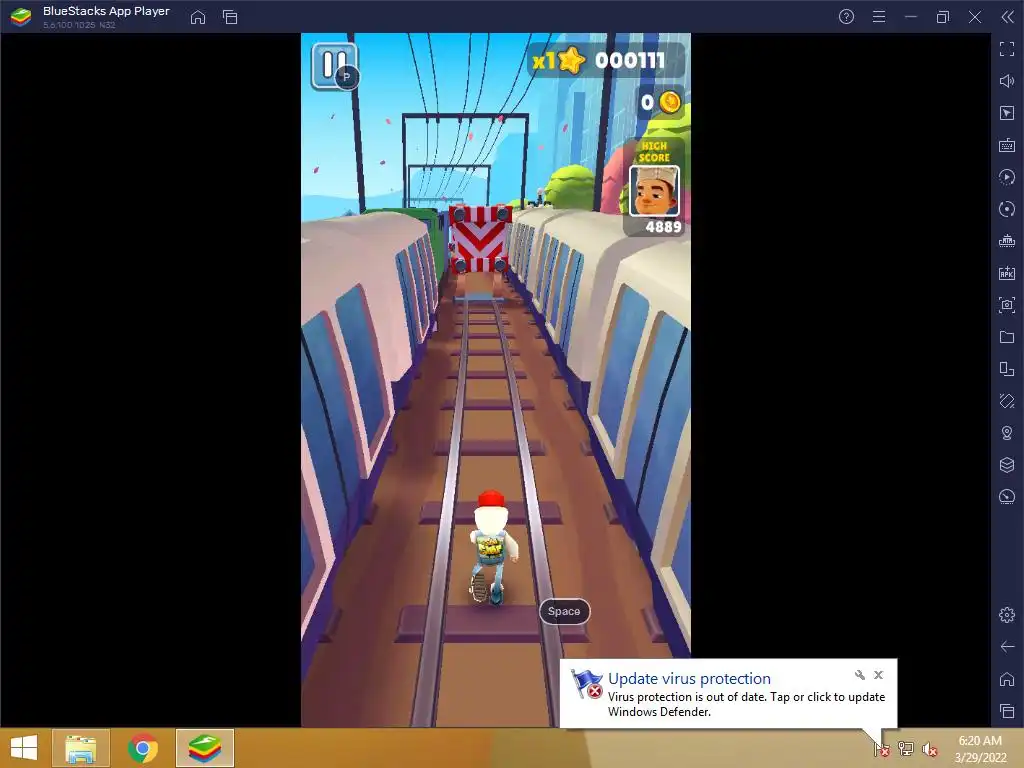Open recent apps icon at sidebar bottom
The image size is (1024, 768).
[1007, 711]
